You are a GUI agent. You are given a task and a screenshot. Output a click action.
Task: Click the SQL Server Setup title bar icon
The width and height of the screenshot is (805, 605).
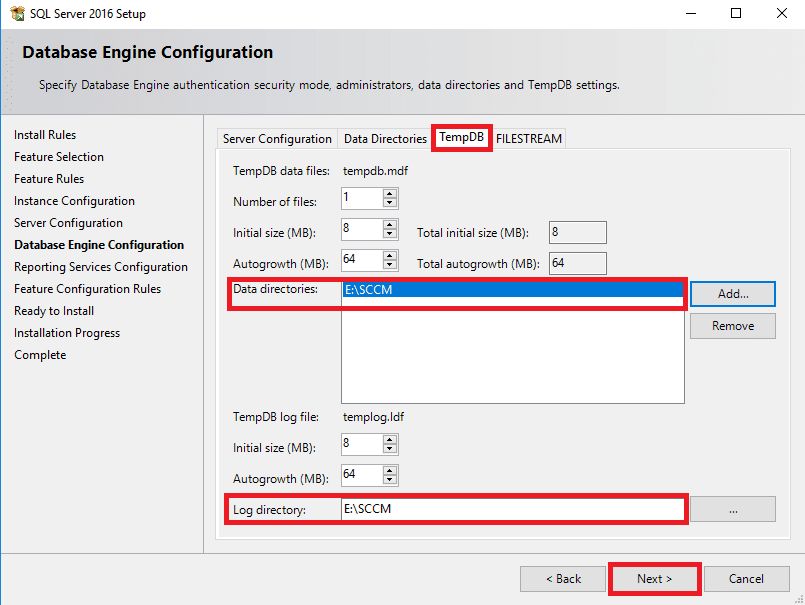click(x=17, y=13)
